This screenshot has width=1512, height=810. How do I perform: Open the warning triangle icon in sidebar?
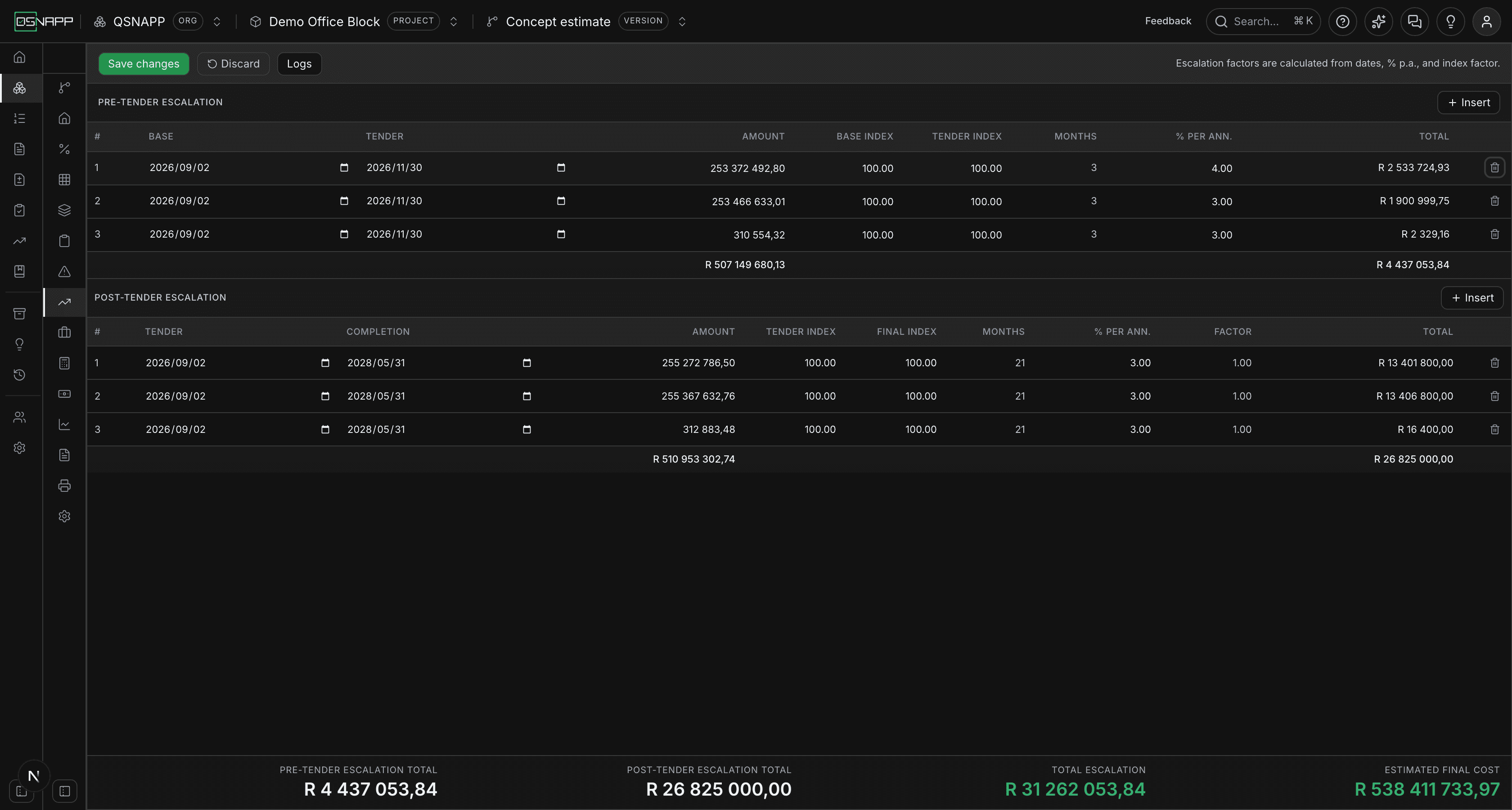[64, 271]
